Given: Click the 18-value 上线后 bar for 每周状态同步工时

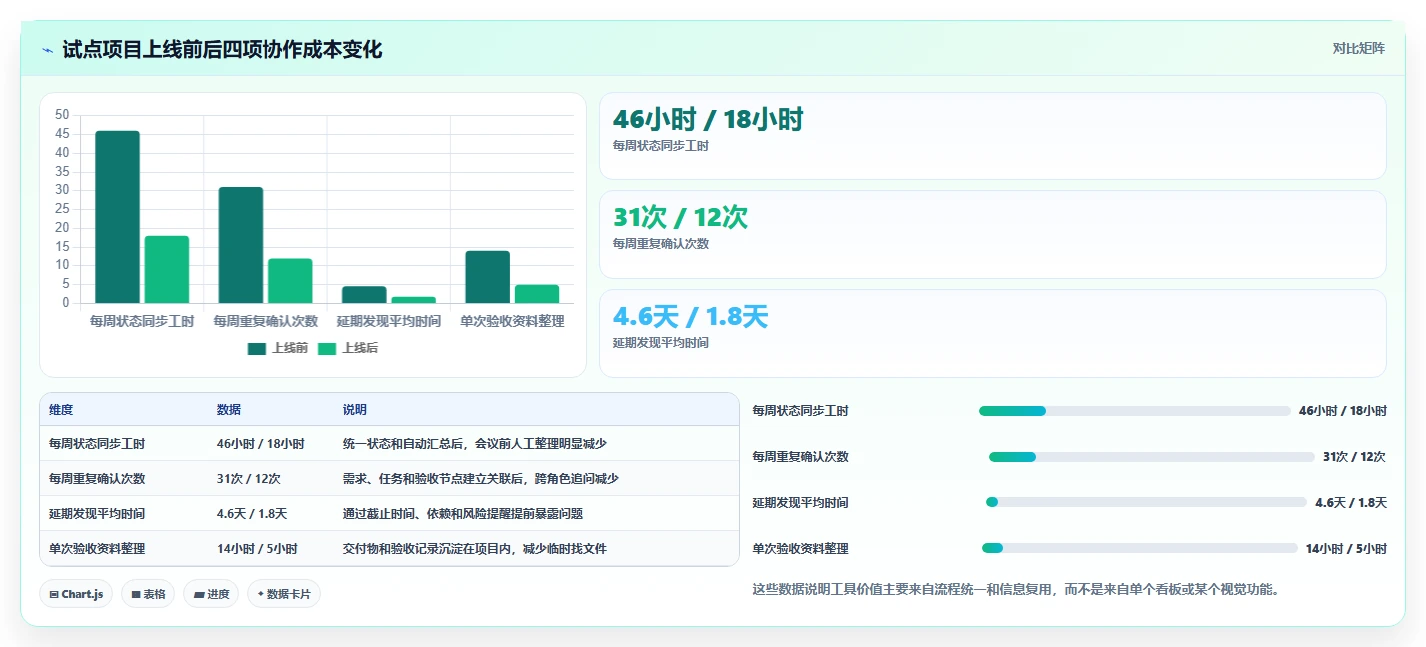Looking at the screenshot, I should click(x=166, y=269).
